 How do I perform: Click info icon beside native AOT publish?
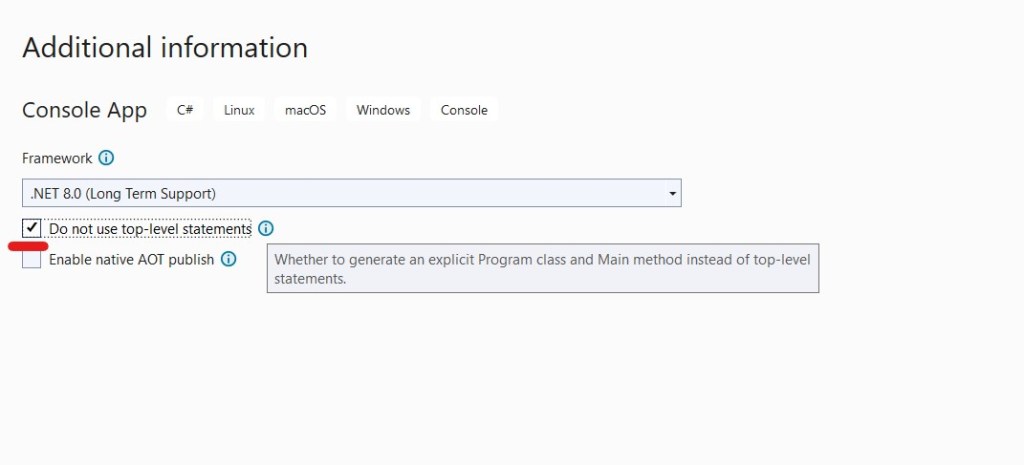pos(228,260)
